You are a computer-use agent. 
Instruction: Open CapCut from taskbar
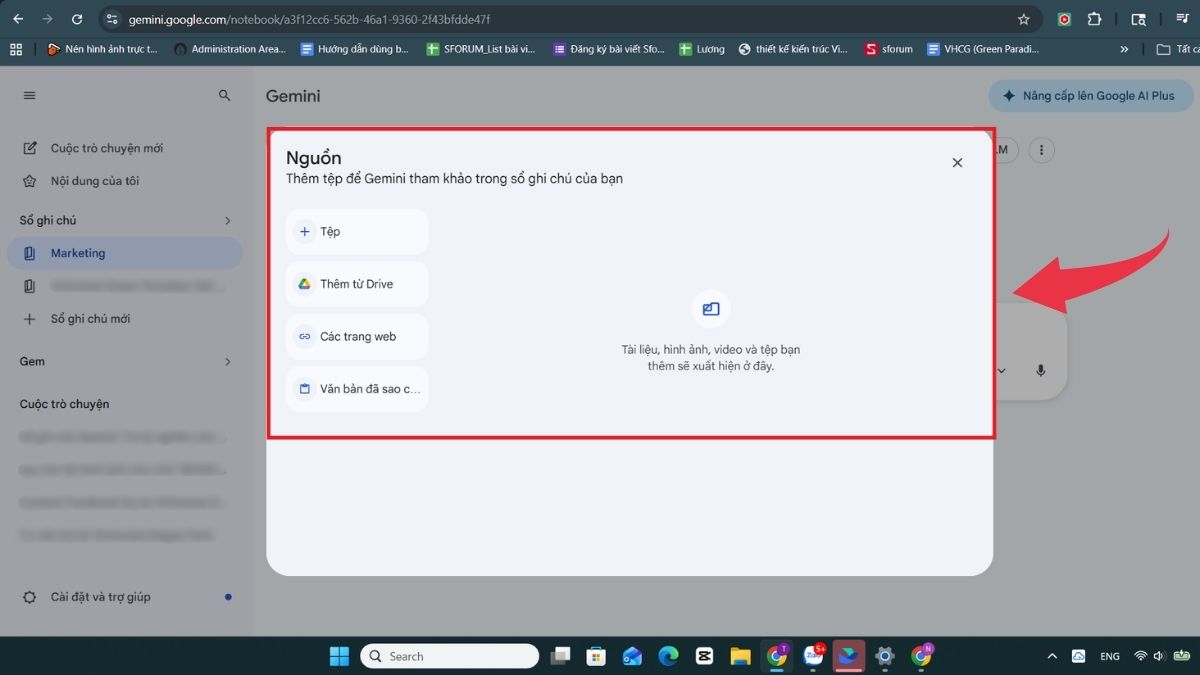pos(704,656)
